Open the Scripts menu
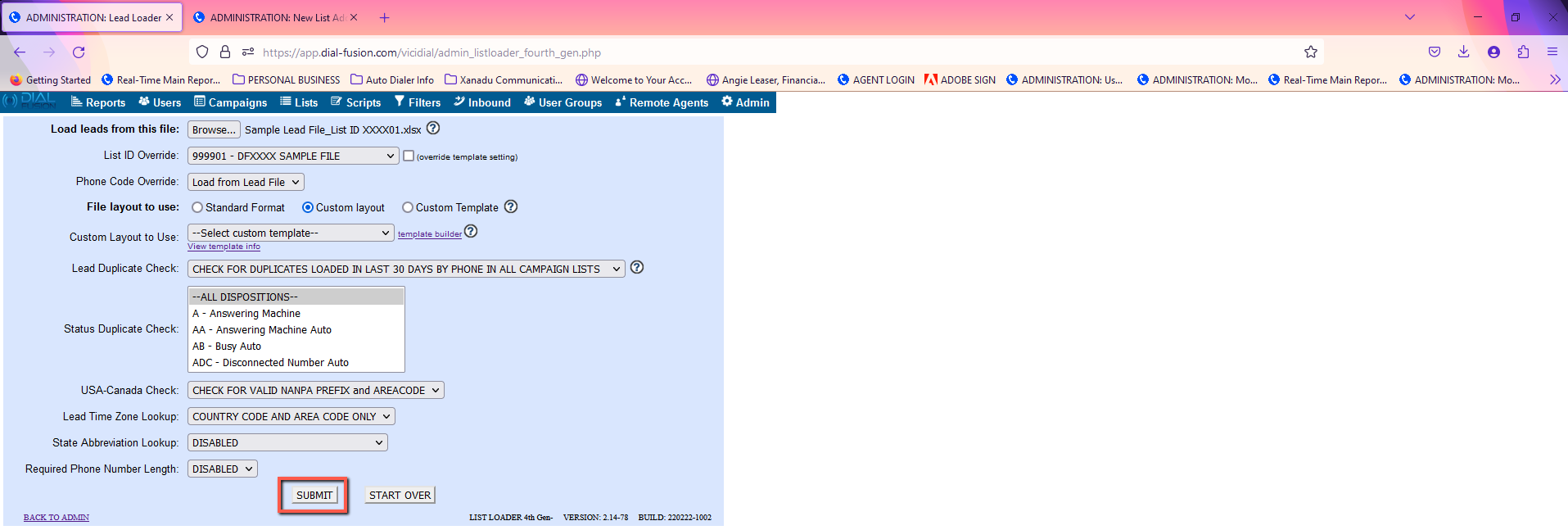1568x530 pixels. [356, 102]
